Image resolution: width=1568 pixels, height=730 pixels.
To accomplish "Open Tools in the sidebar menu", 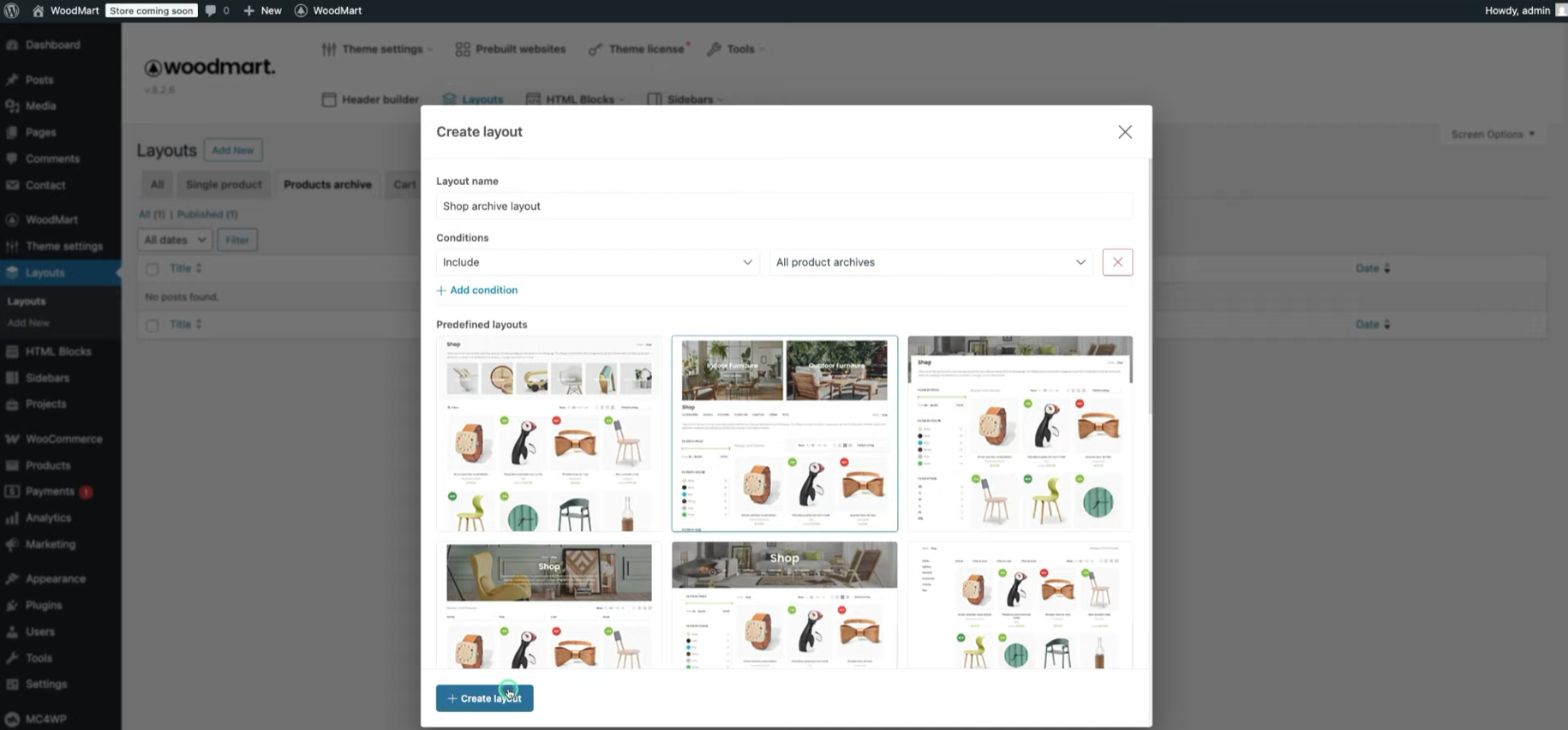I will pos(39,658).
